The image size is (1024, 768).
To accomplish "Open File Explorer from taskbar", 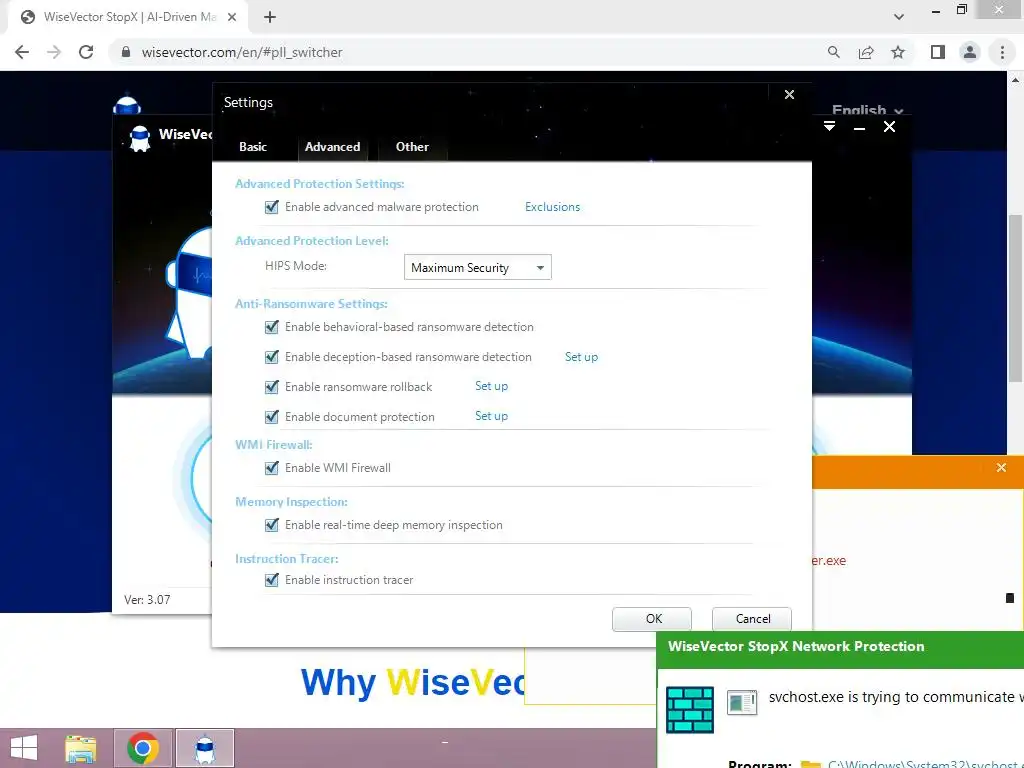I will [81, 748].
